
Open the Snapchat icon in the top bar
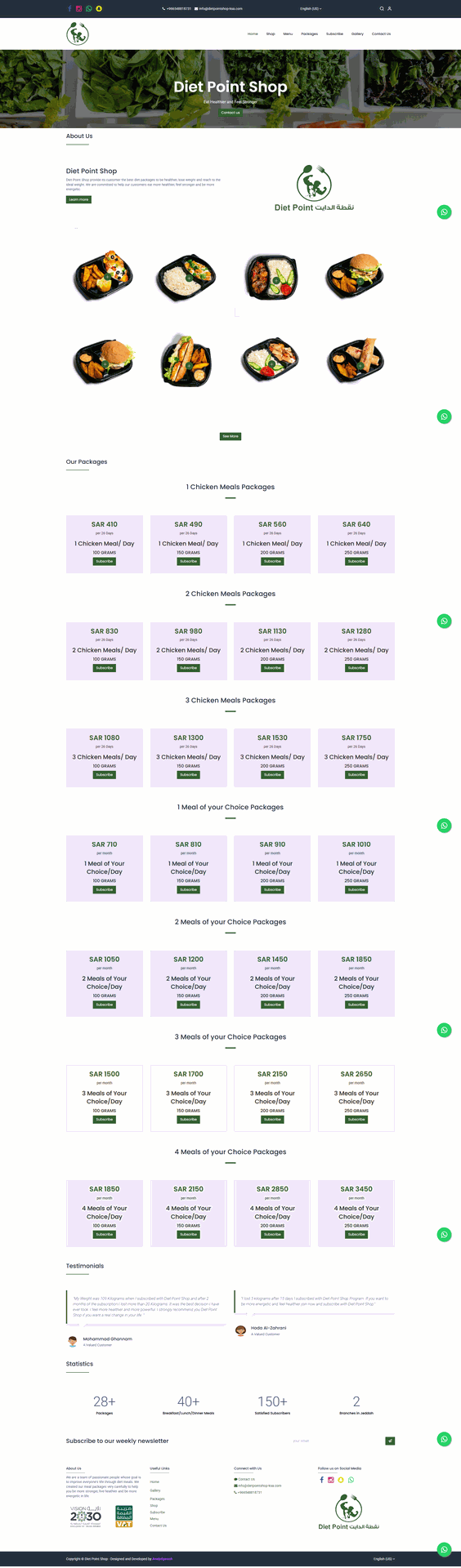(99, 8)
